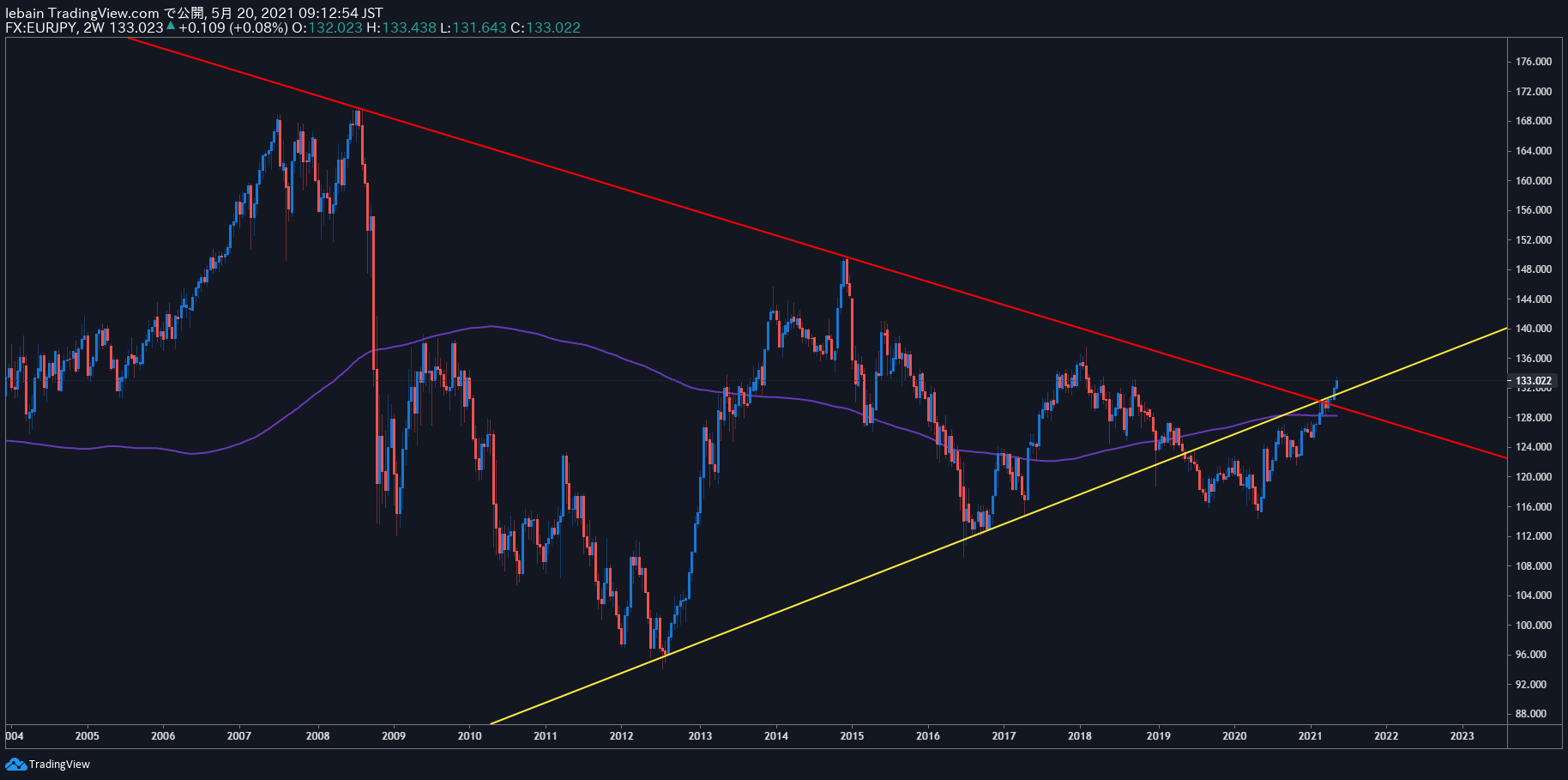Click the green up-arrow change indicator
1568x780 pixels.
coord(171,27)
